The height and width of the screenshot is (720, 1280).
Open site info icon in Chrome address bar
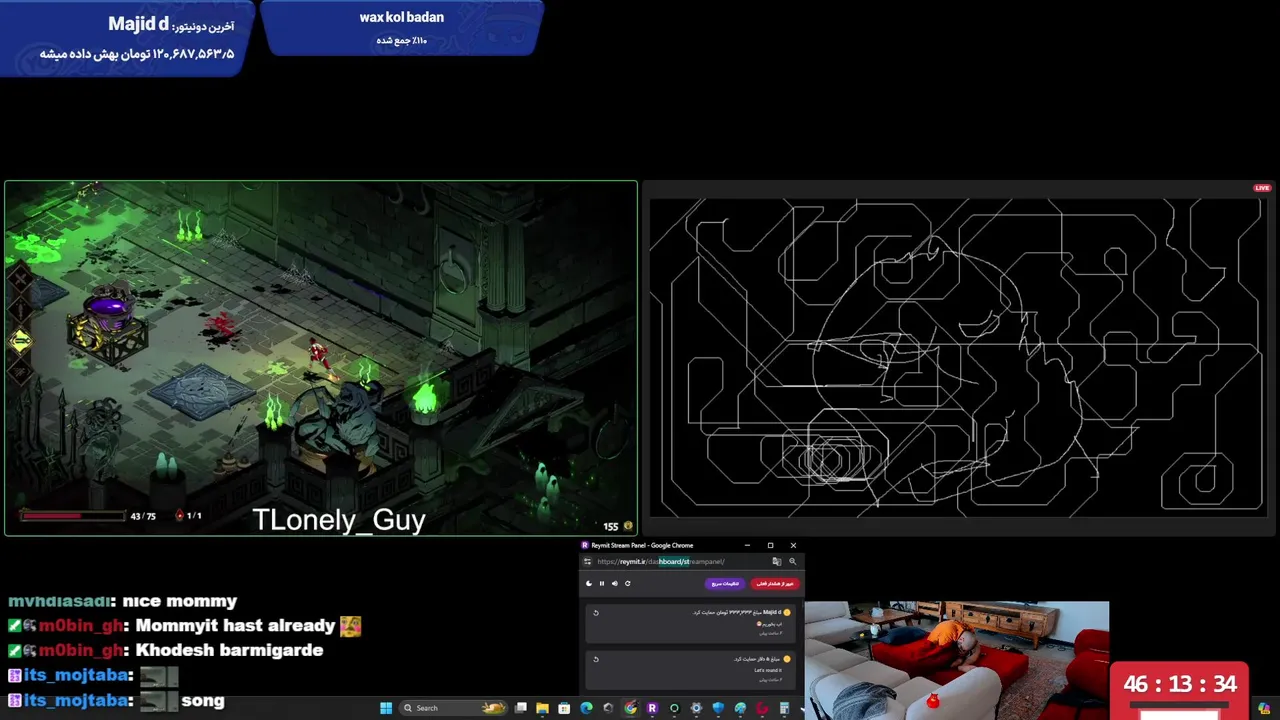click(x=588, y=561)
